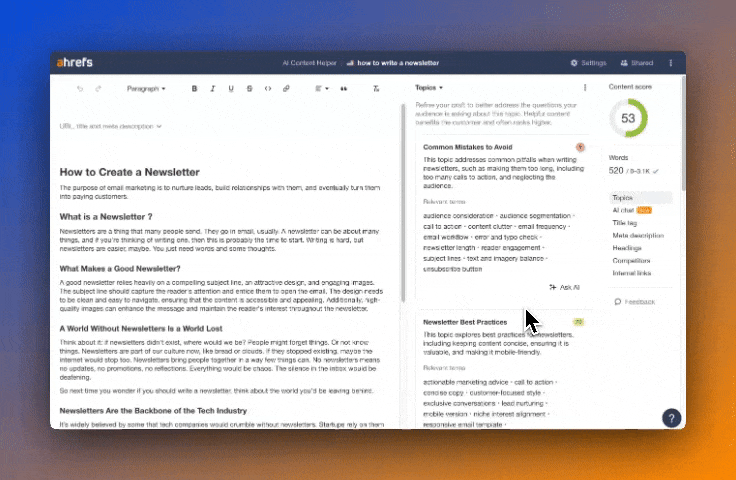The width and height of the screenshot is (736, 480).
Task: Toggle italic formatting
Action: tap(213, 88)
